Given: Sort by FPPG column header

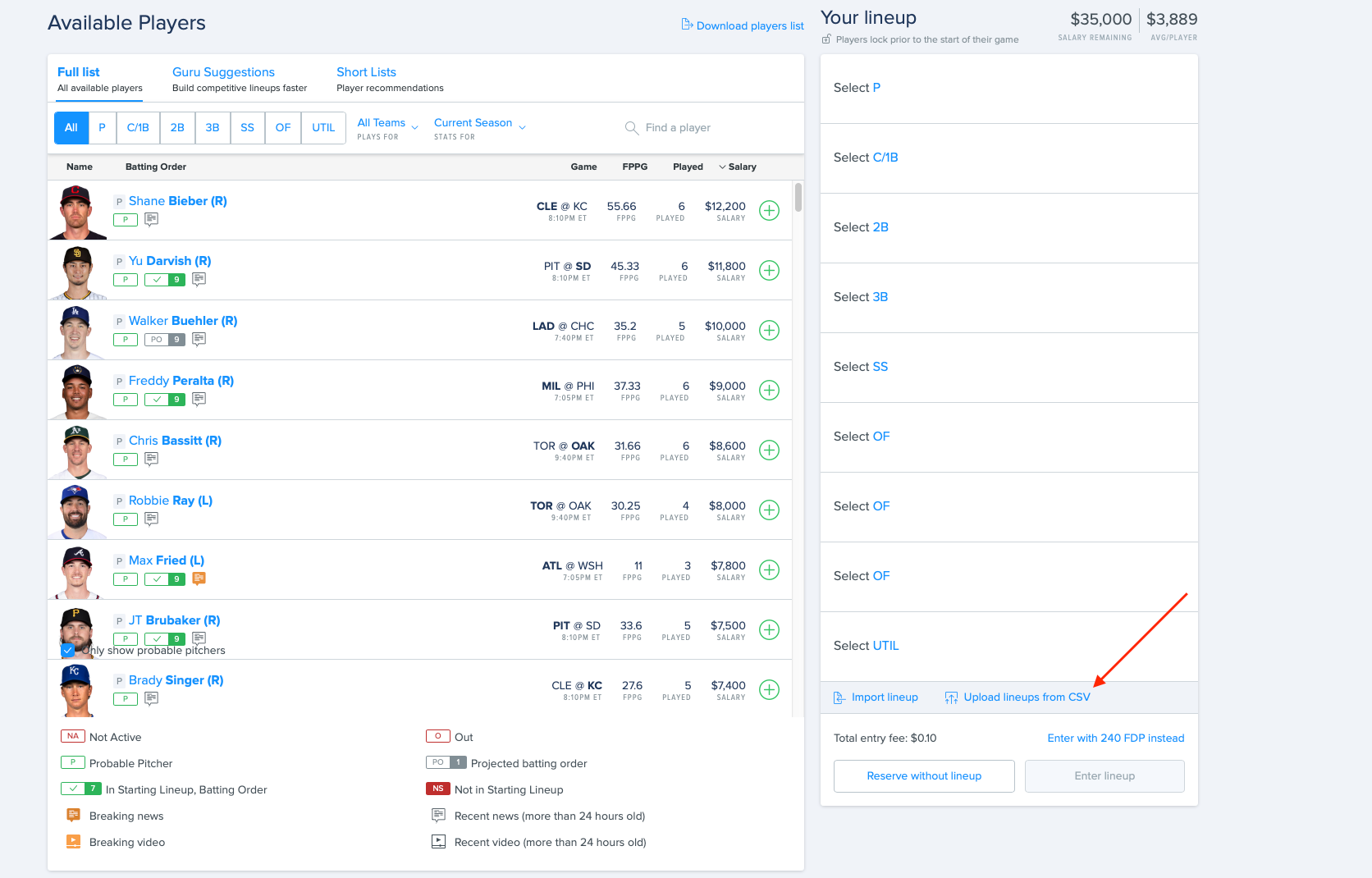Looking at the screenshot, I should pos(635,167).
